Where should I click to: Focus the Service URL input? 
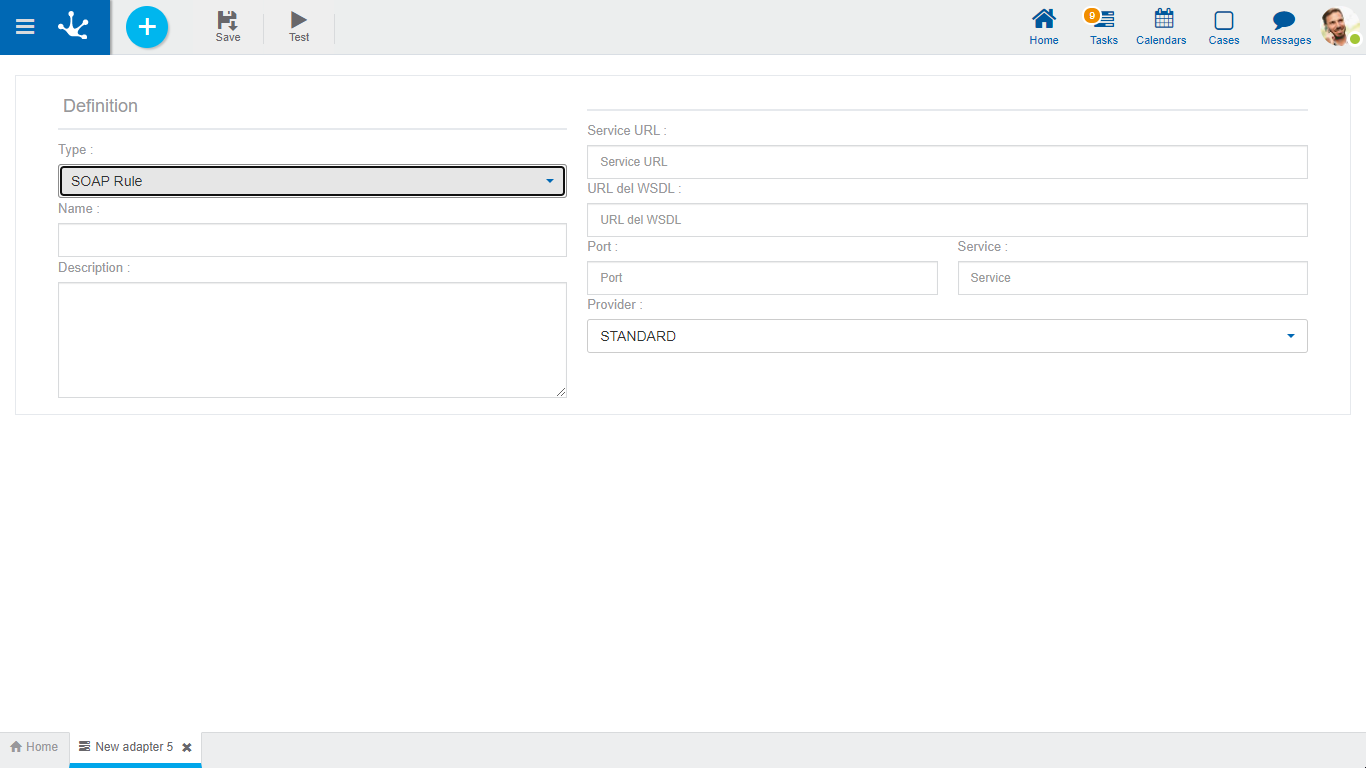tap(947, 162)
